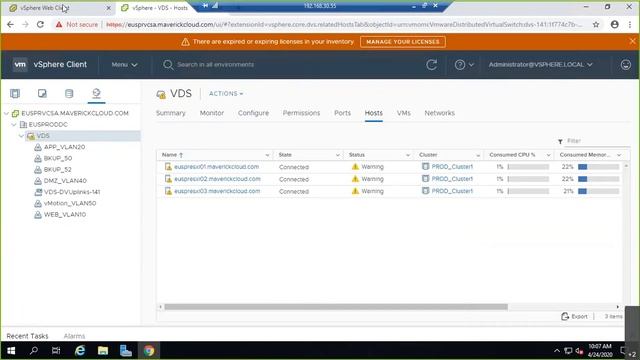Open the Administrator@VSPHERE.LOCAL user dropdown
This screenshot has width=640, height=360.
tap(540, 64)
